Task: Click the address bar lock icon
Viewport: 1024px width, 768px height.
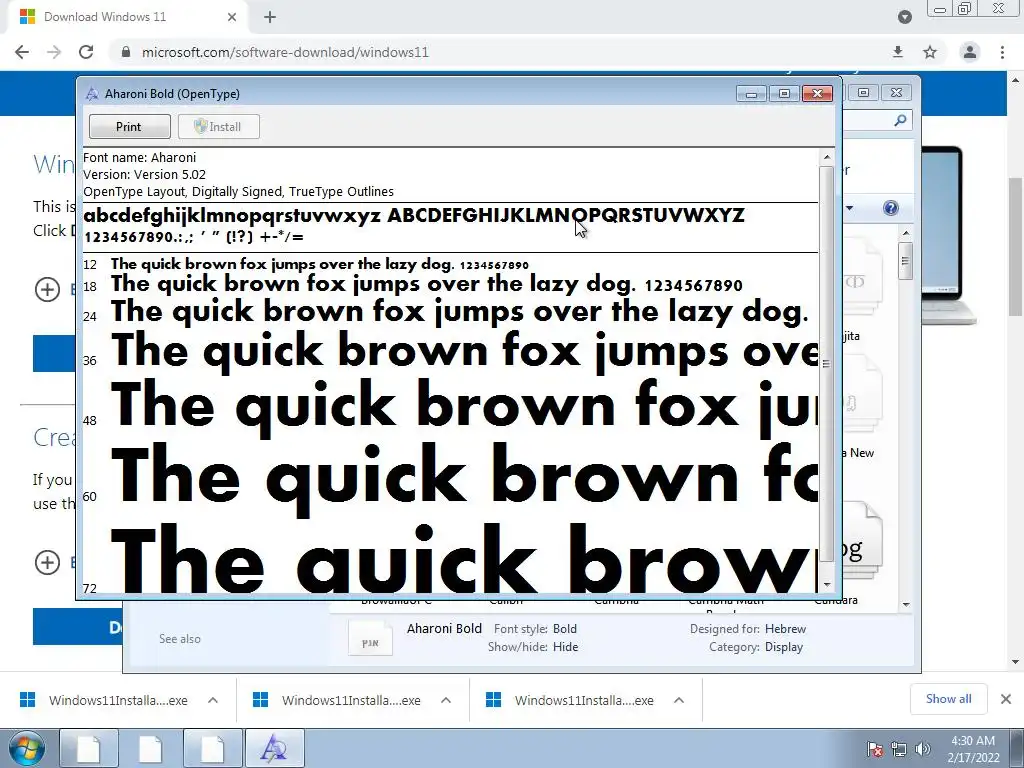Action: coord(126,52)
